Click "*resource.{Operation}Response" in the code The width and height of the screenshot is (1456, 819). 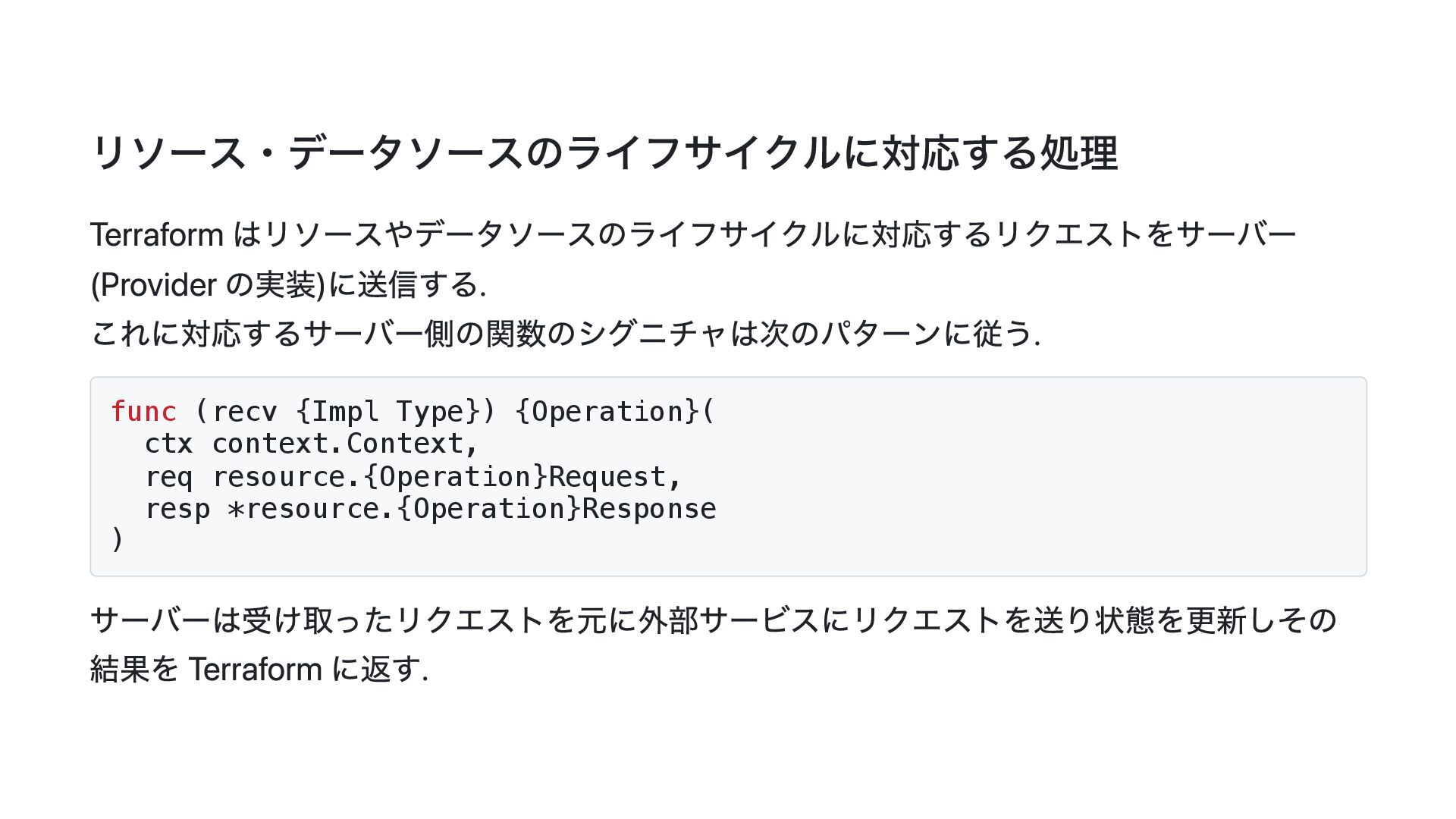click(x=472, y=509)
